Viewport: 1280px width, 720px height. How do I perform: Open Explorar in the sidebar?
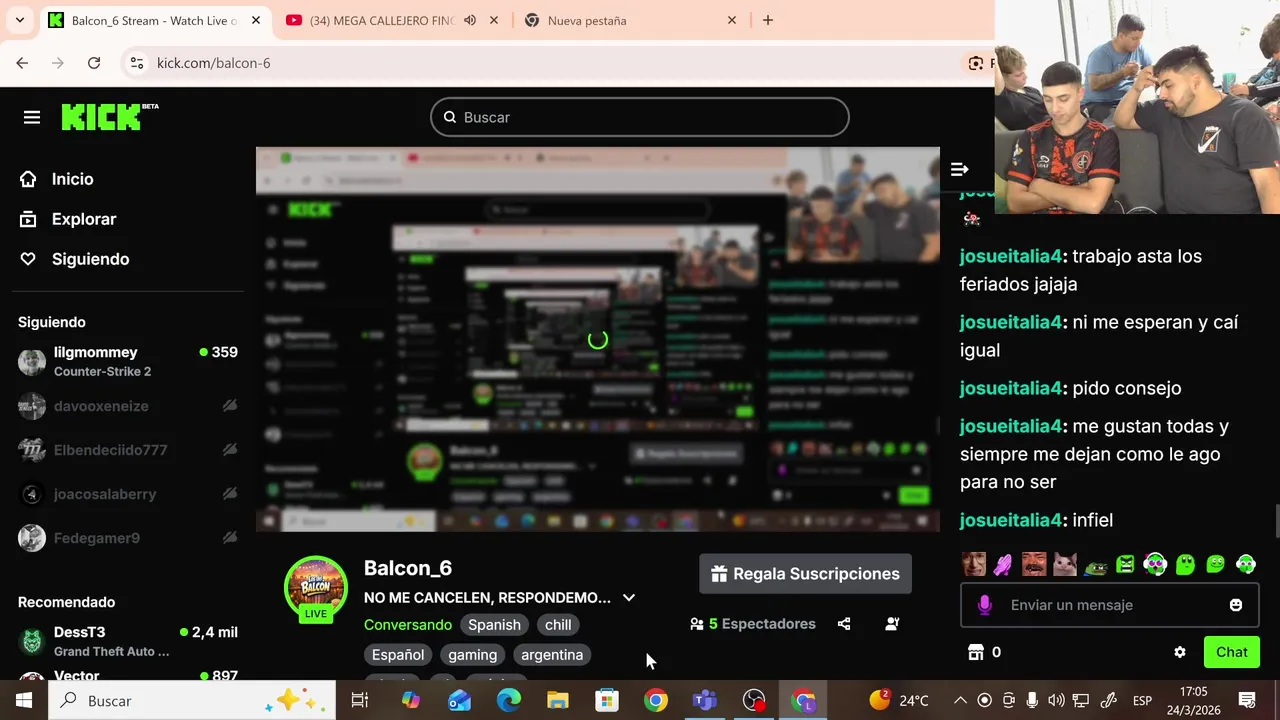point(84,219)
